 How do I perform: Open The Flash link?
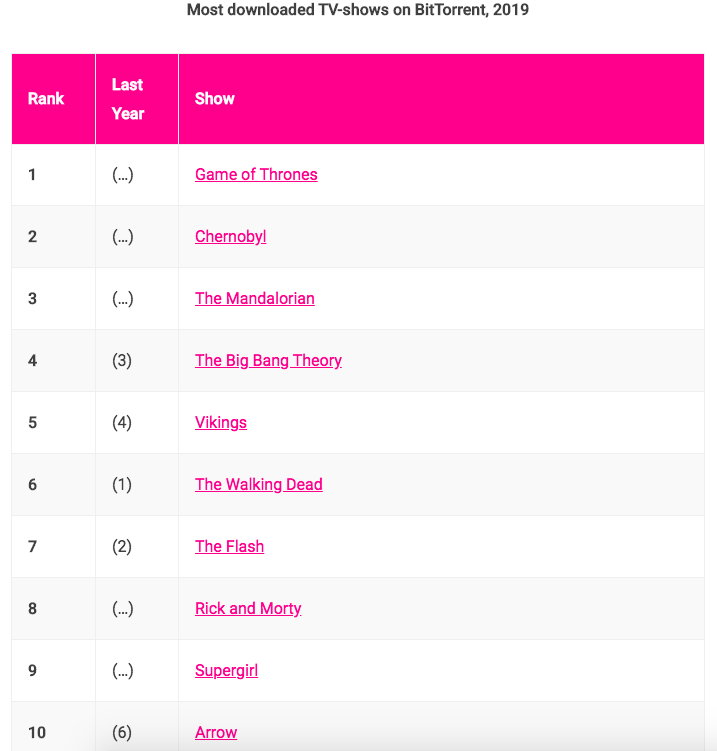[x=229, y=546]
